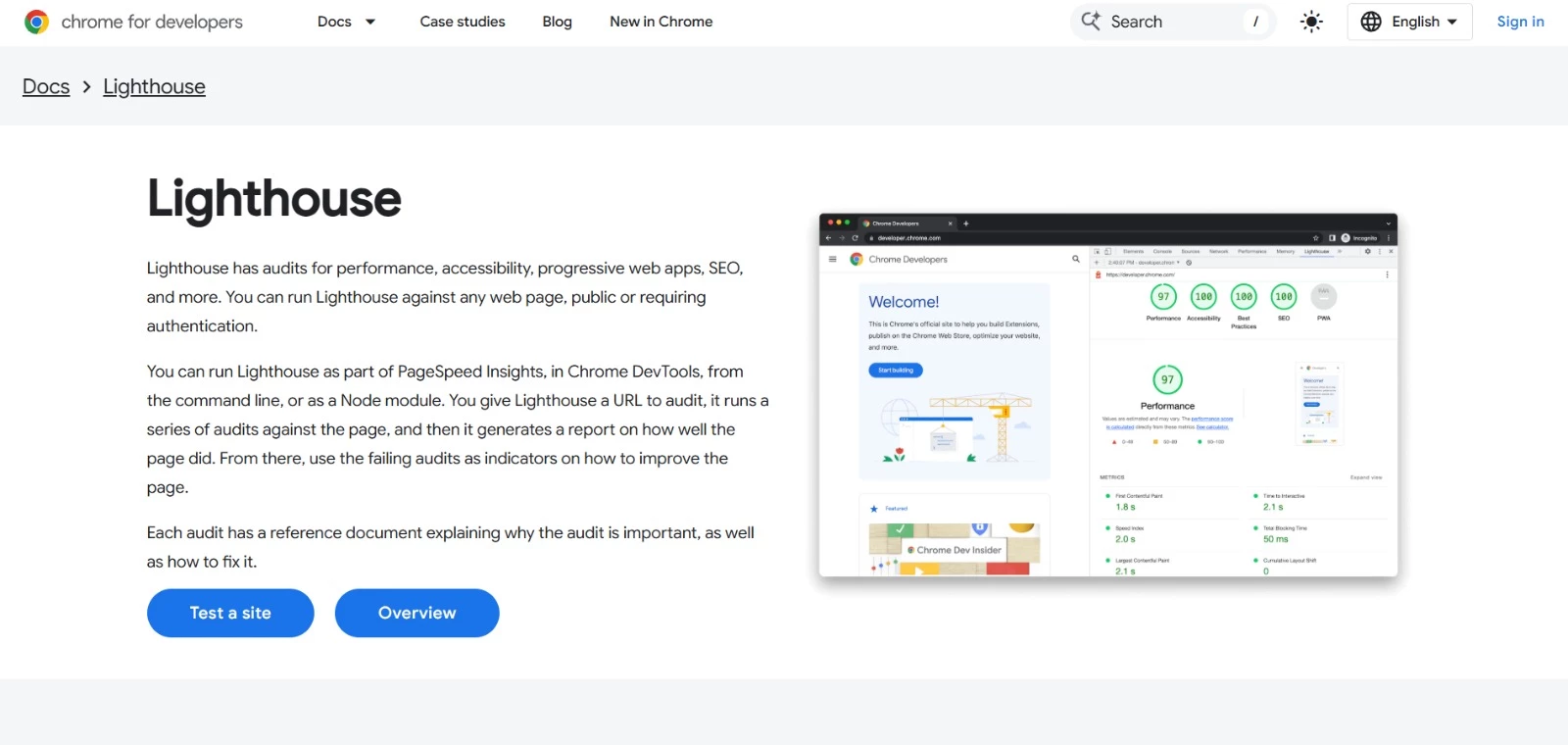Click the globe language icon
This screenshot has height=745, width=1568.
coord(1371,22)
